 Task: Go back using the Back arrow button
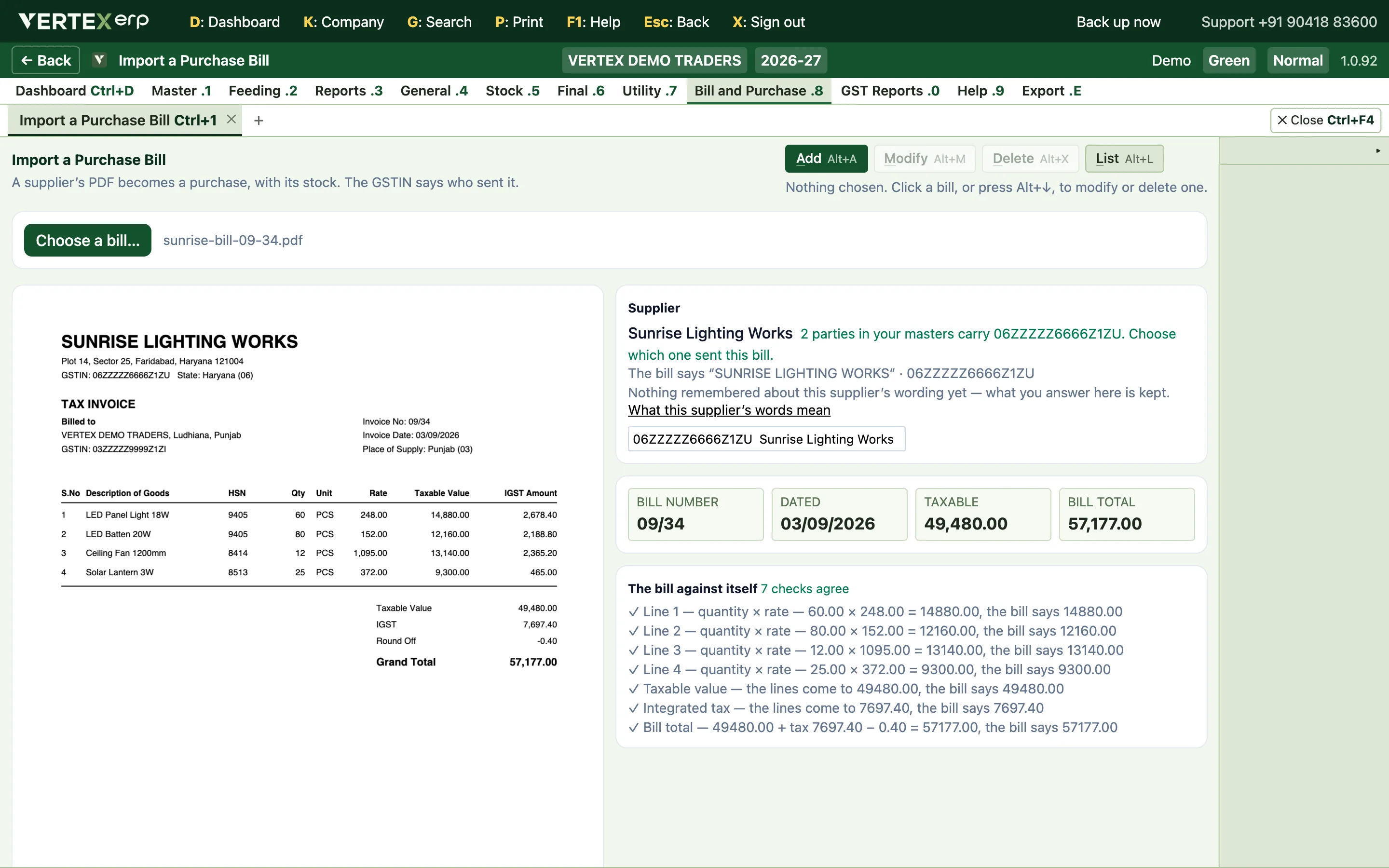pyautogui.click(x=46, y=60)
